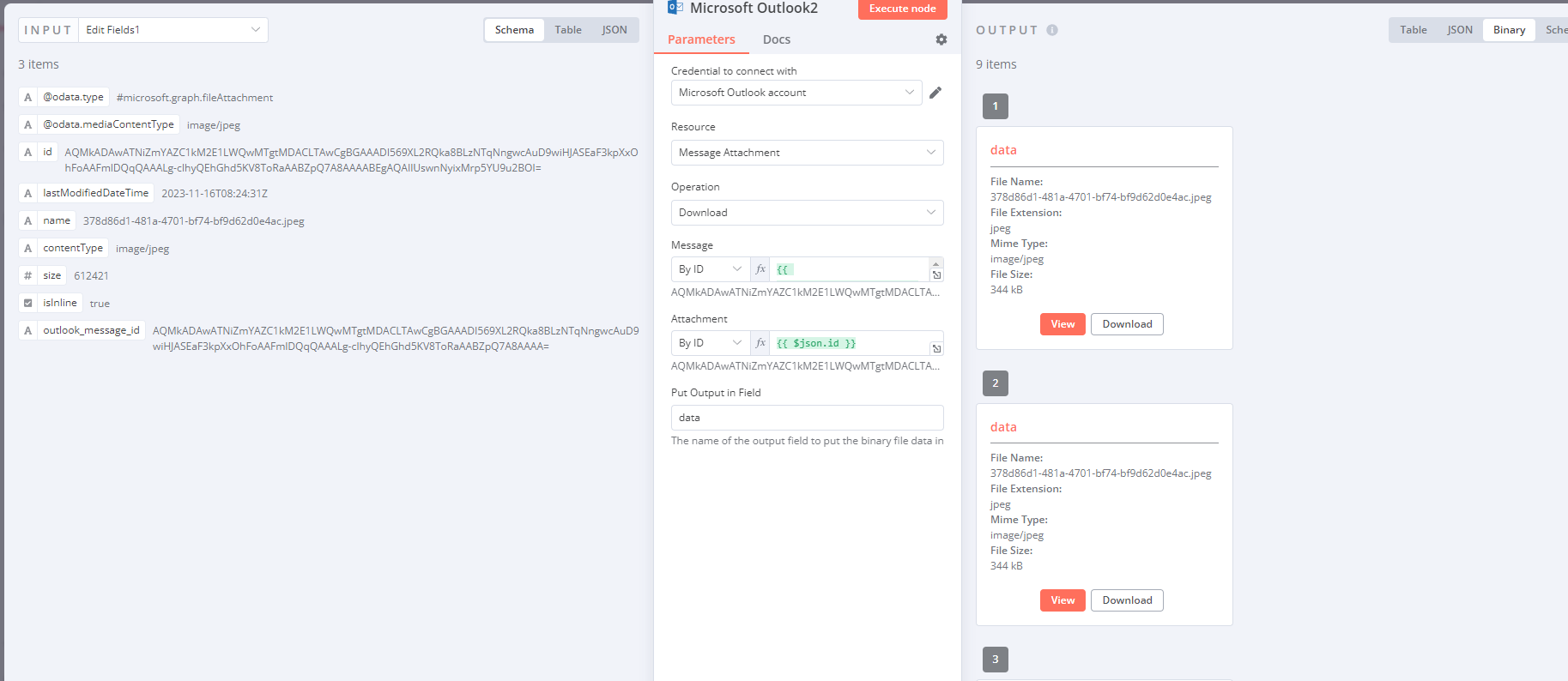Click the data heading of output item 1

coord(1003,150)
